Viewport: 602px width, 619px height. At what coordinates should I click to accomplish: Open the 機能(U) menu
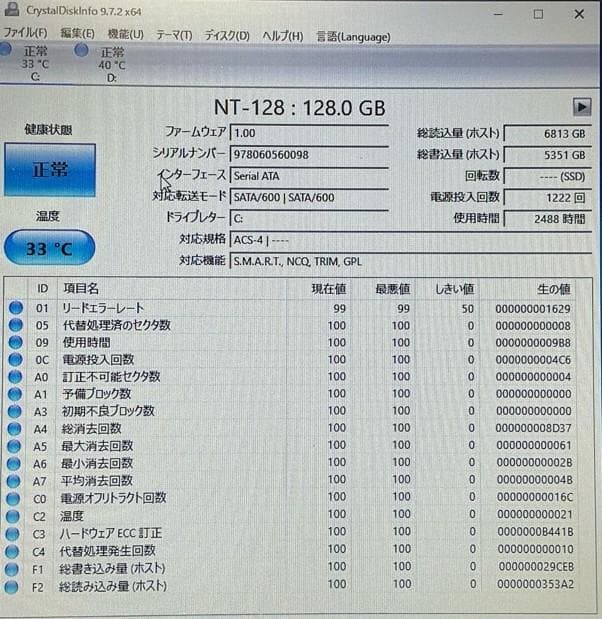click(126, 34)
